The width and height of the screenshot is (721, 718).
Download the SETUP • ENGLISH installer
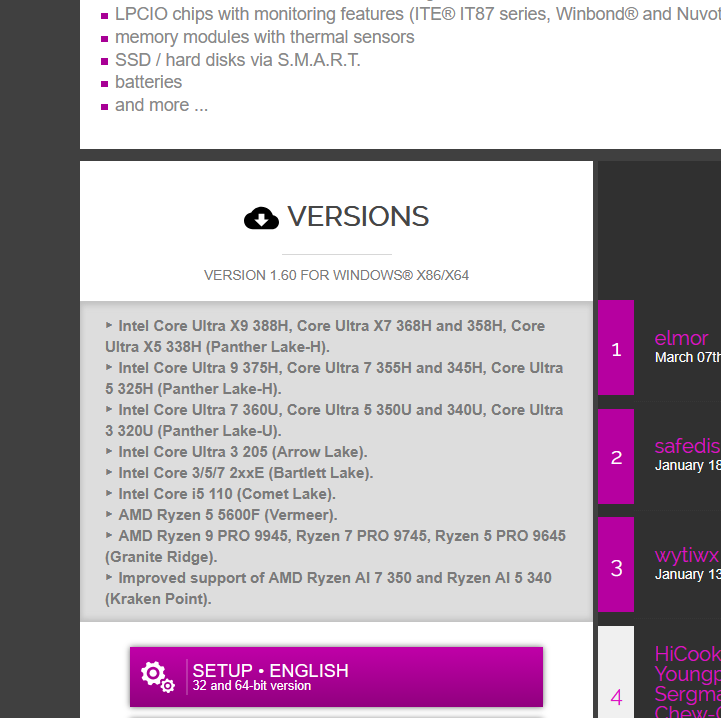pyautogui.click(x=336, y=677)
